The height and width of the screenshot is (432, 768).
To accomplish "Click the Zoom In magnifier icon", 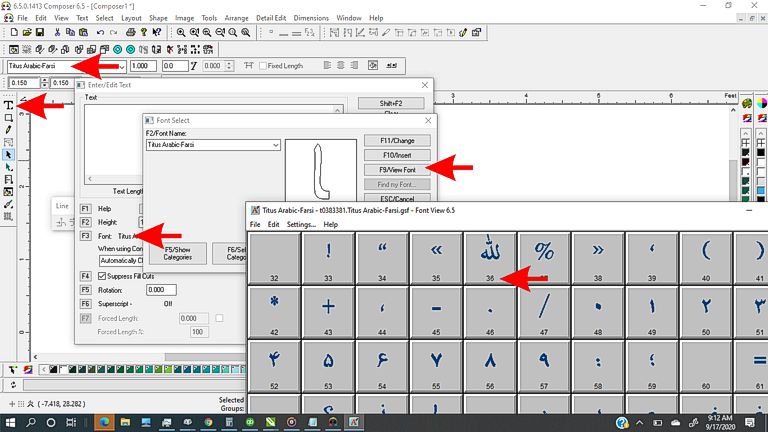I will [x=181, y=32].
